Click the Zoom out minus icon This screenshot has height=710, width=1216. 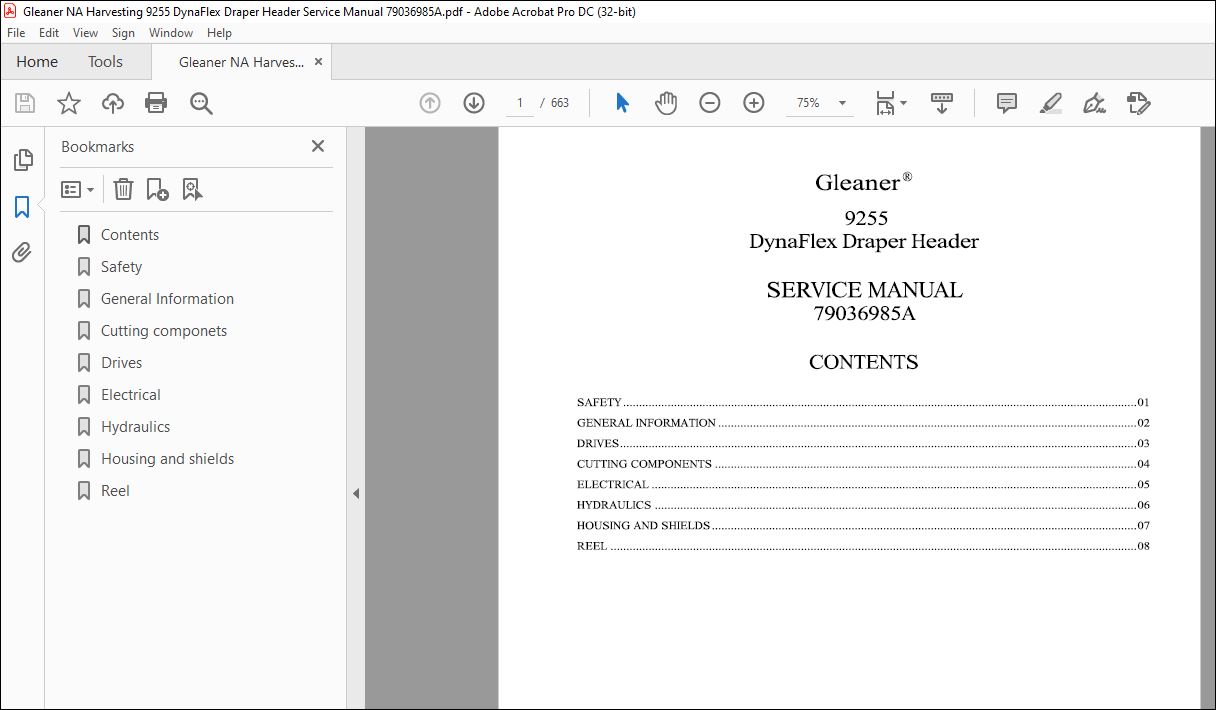[x=710, y=103]
